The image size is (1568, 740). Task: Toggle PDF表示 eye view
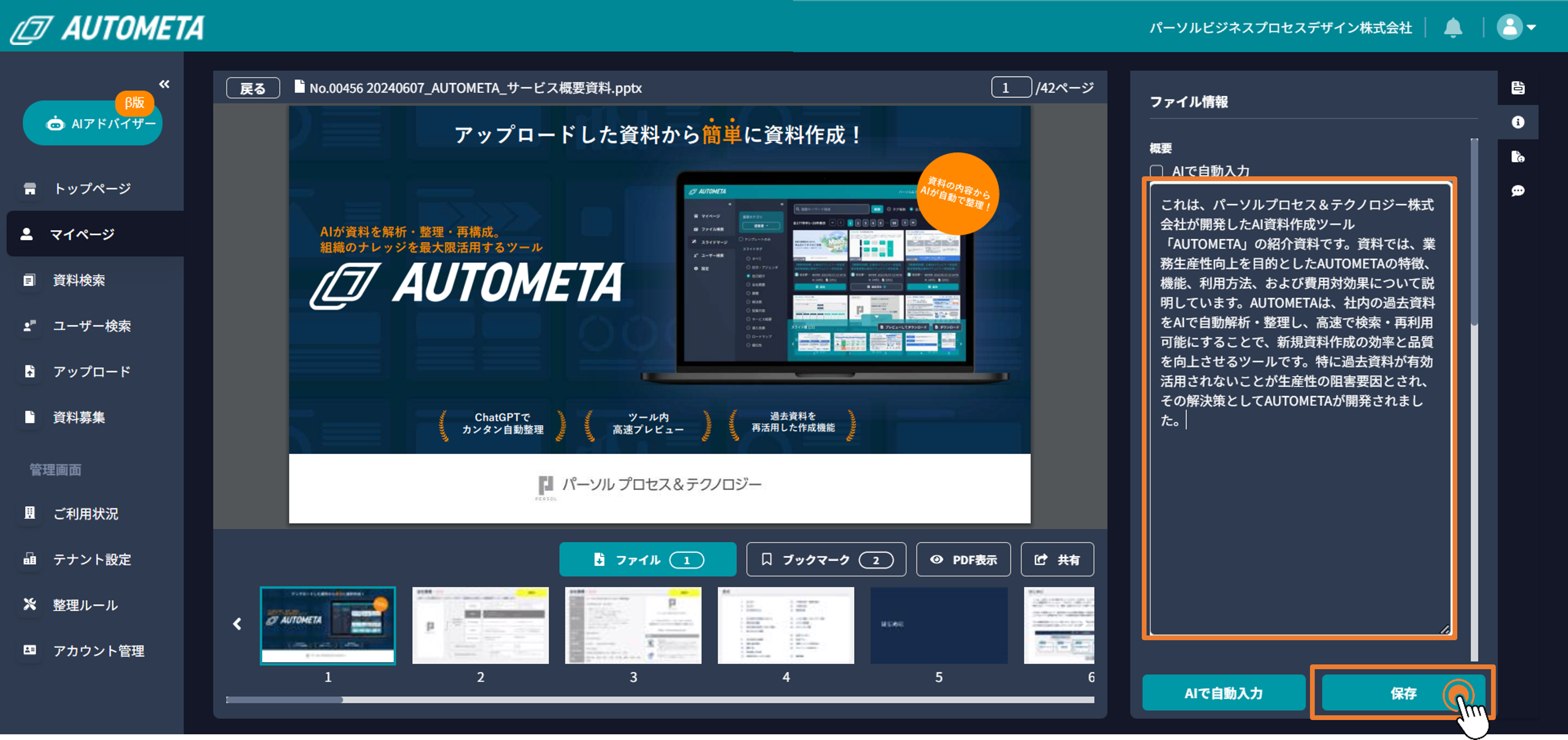(x=964, y=559)
